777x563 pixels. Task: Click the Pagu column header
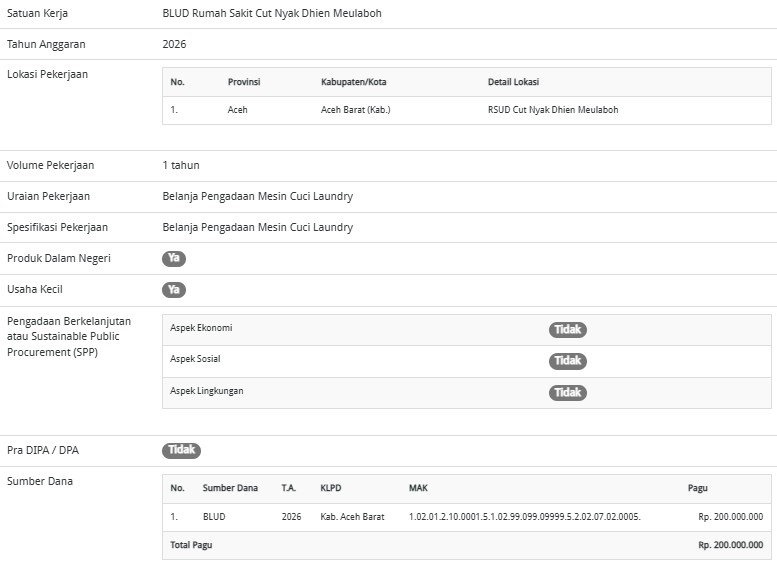tap(697, 488)
